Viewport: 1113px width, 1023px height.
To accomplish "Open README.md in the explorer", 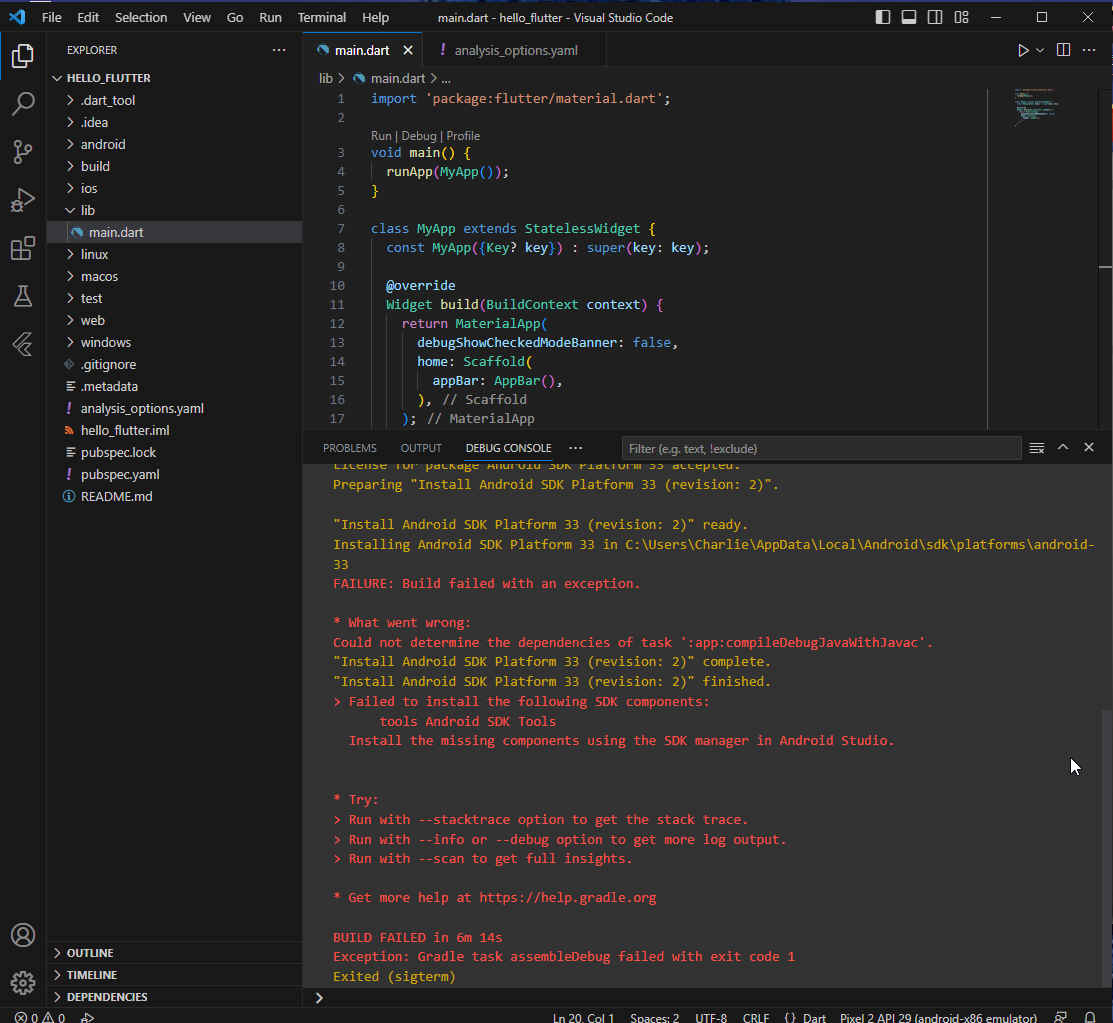I will pyautogui.click(x=116, y=496).
